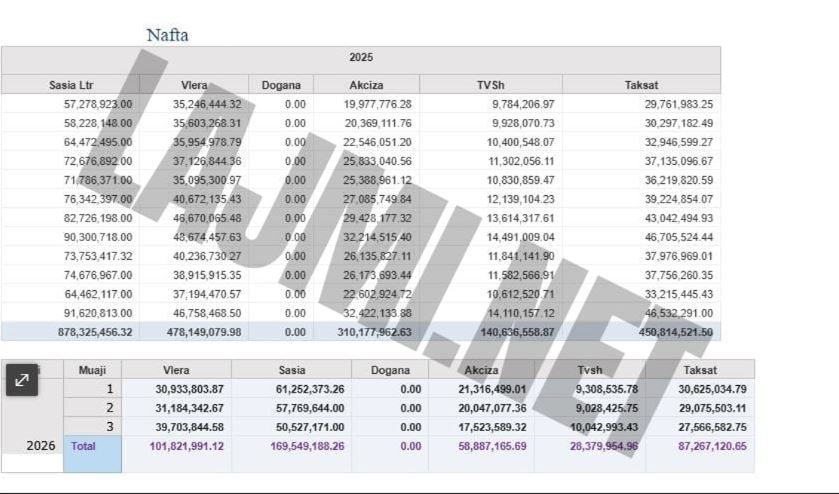839x494 pixels.
Task: Click the Tvsh header in lower table
Action: click(x=590, y=370)
